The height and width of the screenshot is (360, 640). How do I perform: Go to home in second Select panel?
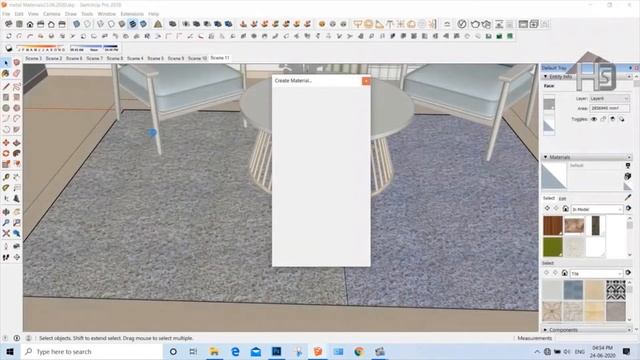(564, 273)
